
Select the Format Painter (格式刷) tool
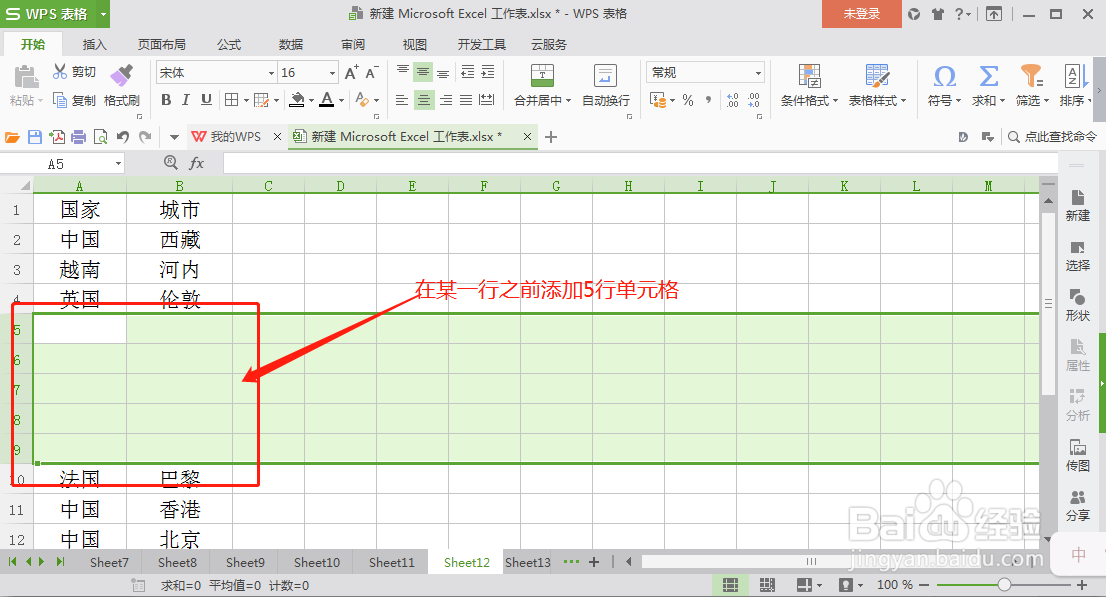[x=121, y=85]
